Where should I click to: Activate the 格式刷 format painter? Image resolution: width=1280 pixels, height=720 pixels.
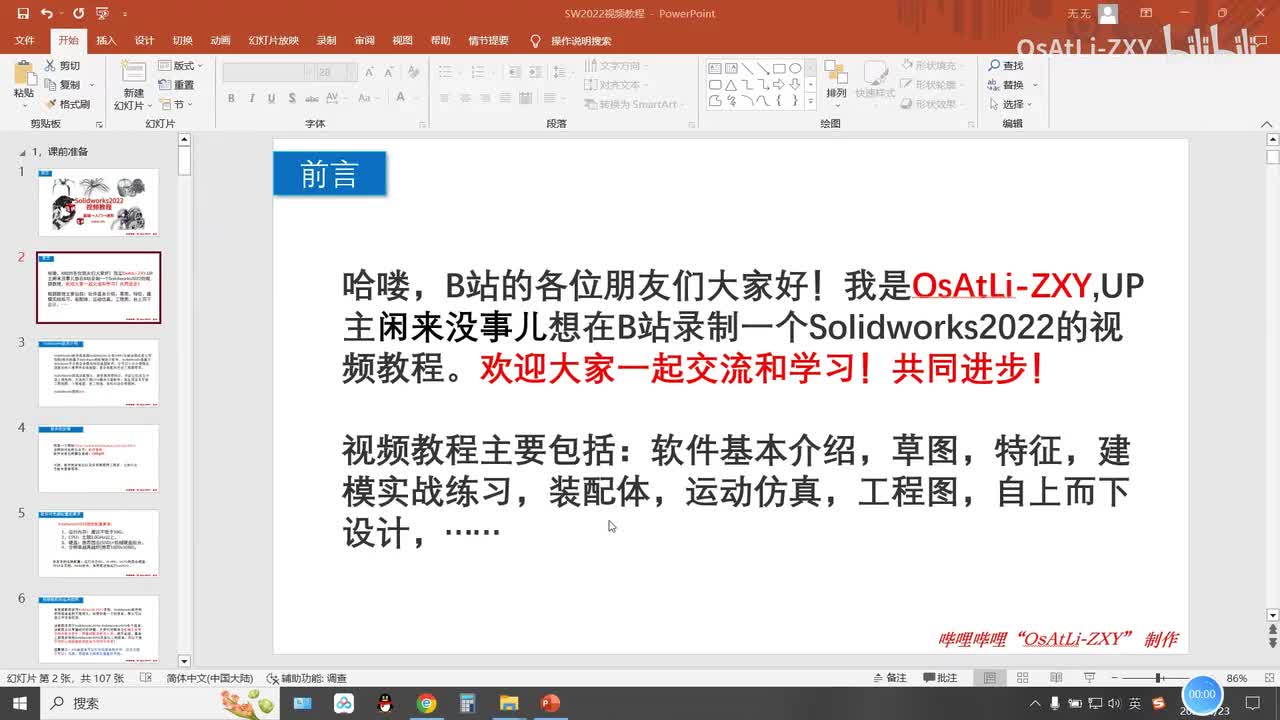coord(67,104)
